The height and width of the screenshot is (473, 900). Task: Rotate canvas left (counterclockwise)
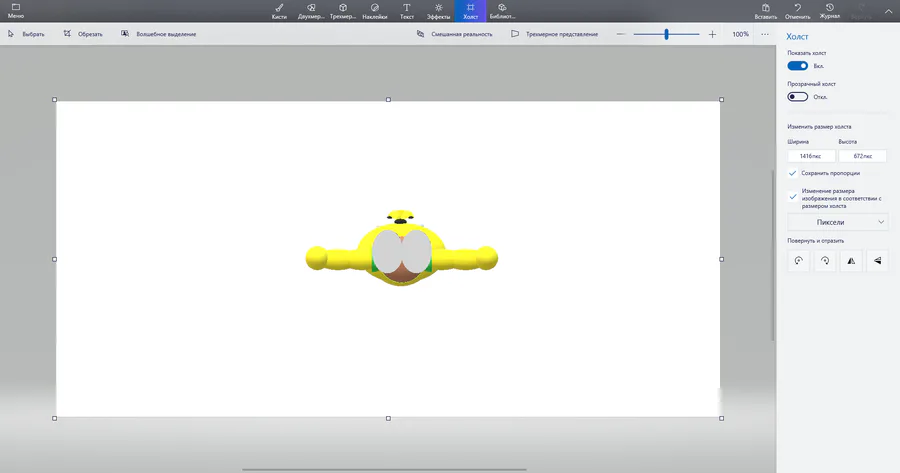[798, 261]
